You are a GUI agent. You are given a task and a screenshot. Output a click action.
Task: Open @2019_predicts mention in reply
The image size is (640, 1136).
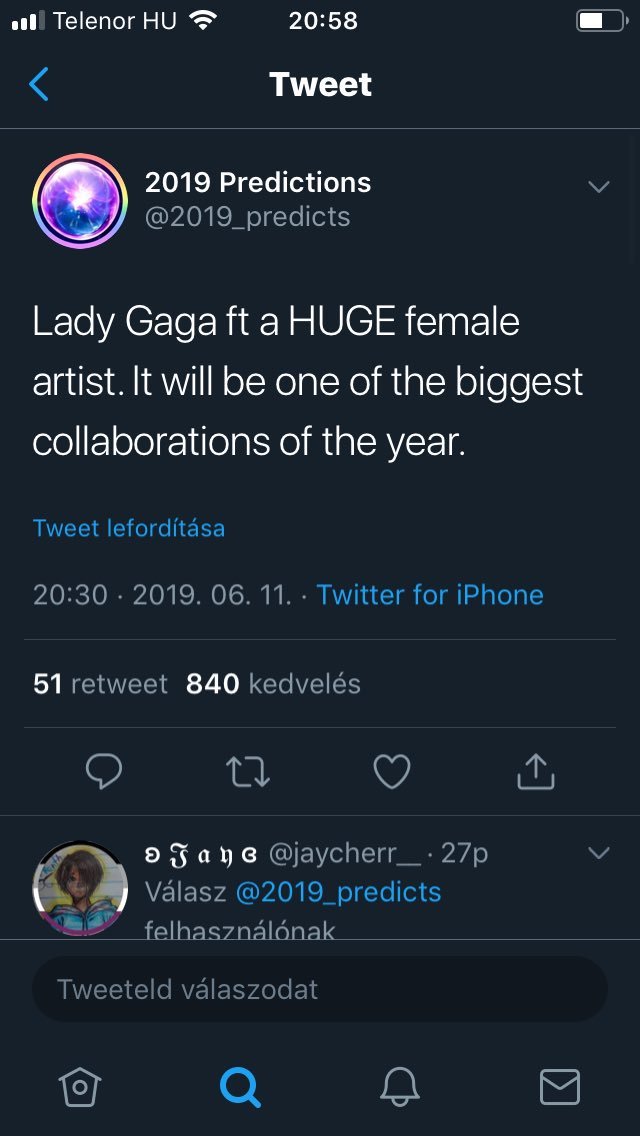[337, 892]
